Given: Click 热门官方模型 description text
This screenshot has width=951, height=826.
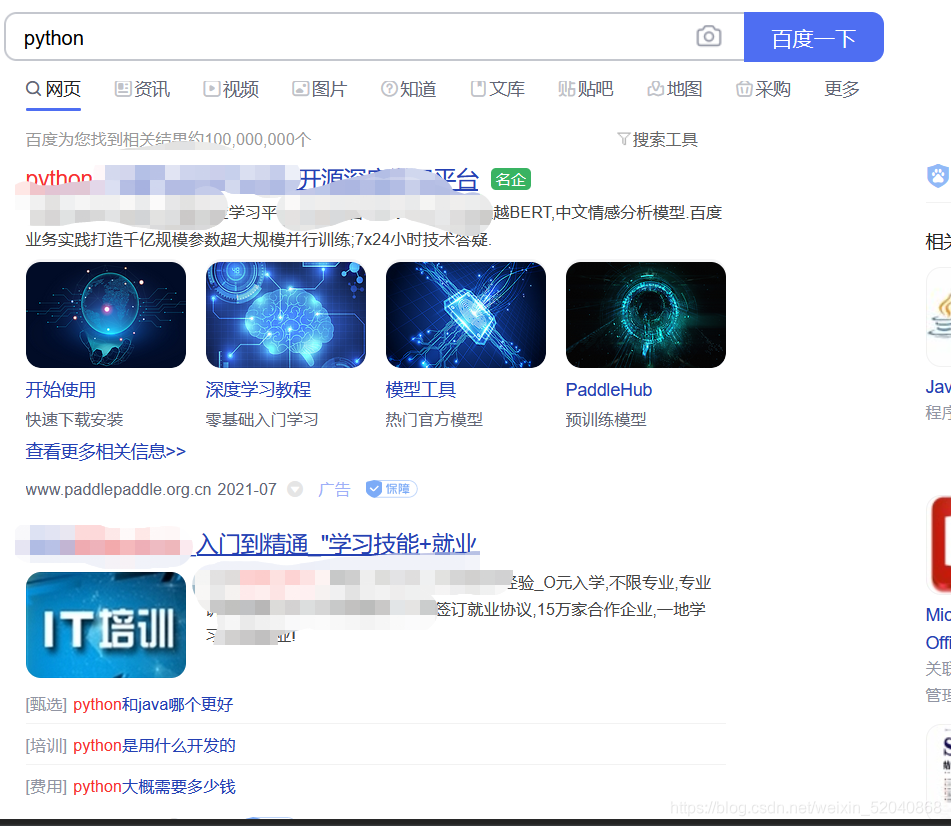Looking at the screenshot, I should (434, 420).
